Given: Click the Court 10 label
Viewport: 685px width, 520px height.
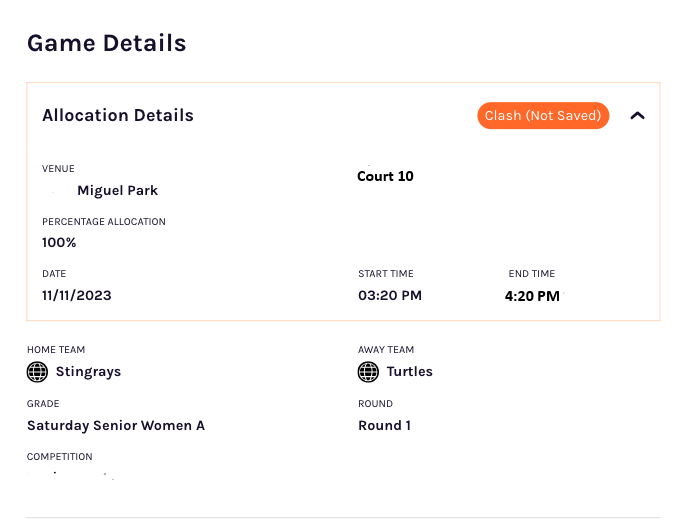Looking at the screenshot, I should (x=385, y=176).
